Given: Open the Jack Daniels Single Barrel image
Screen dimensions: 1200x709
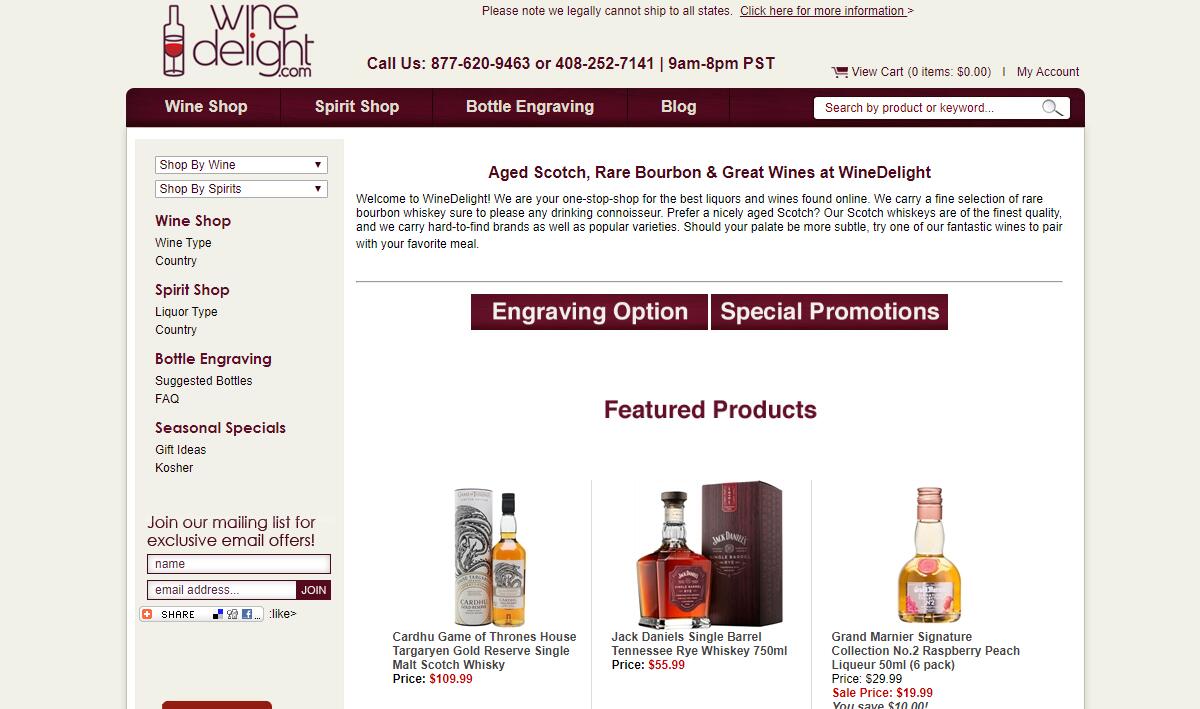Looking at the screenshot, I should click(709, 558).
